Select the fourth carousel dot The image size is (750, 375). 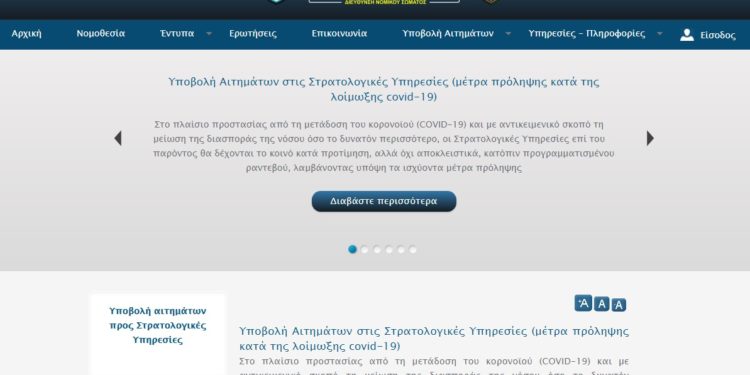click(x=389, y=249)
